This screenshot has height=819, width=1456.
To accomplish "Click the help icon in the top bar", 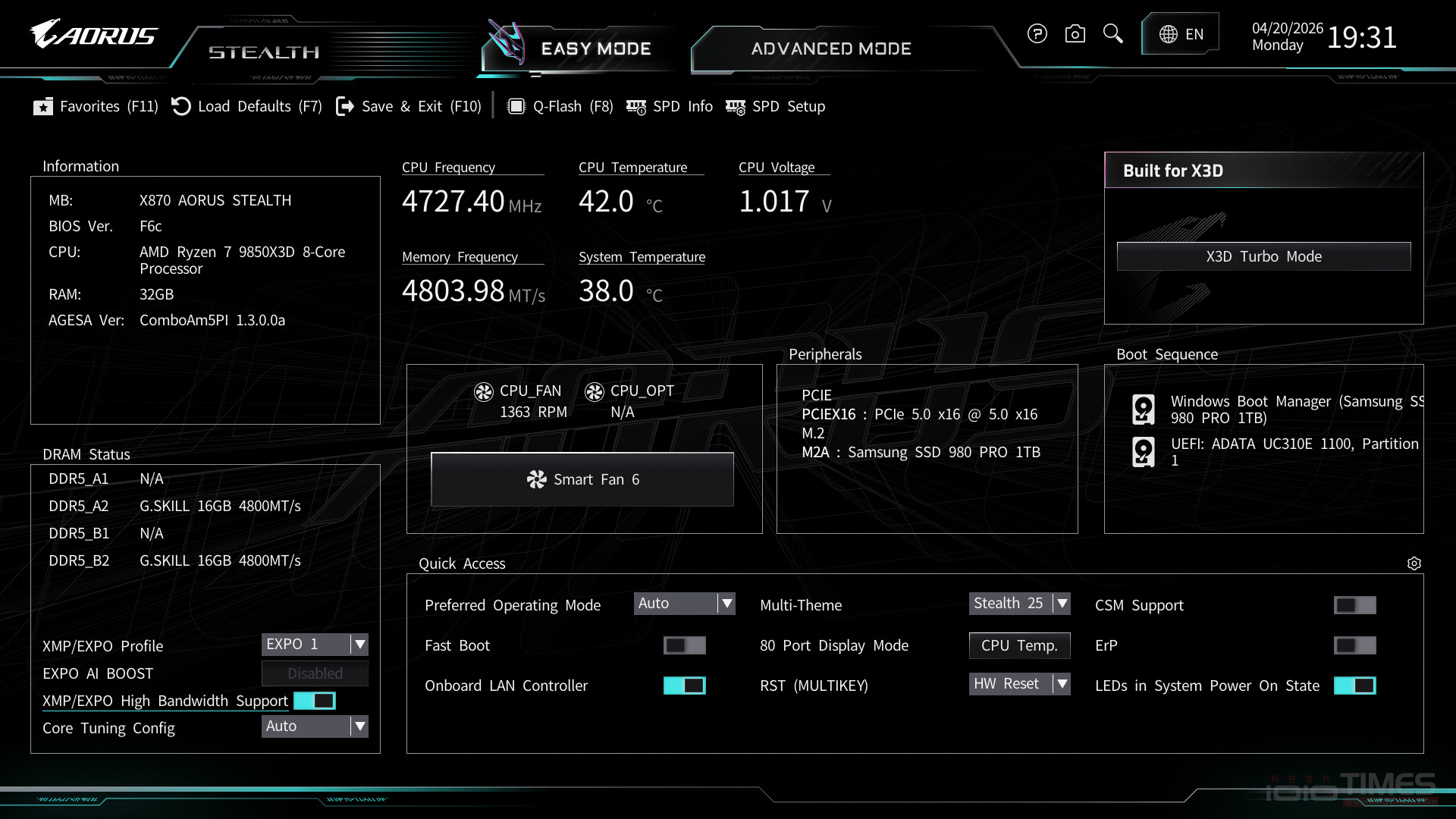I will point(1037,33).
